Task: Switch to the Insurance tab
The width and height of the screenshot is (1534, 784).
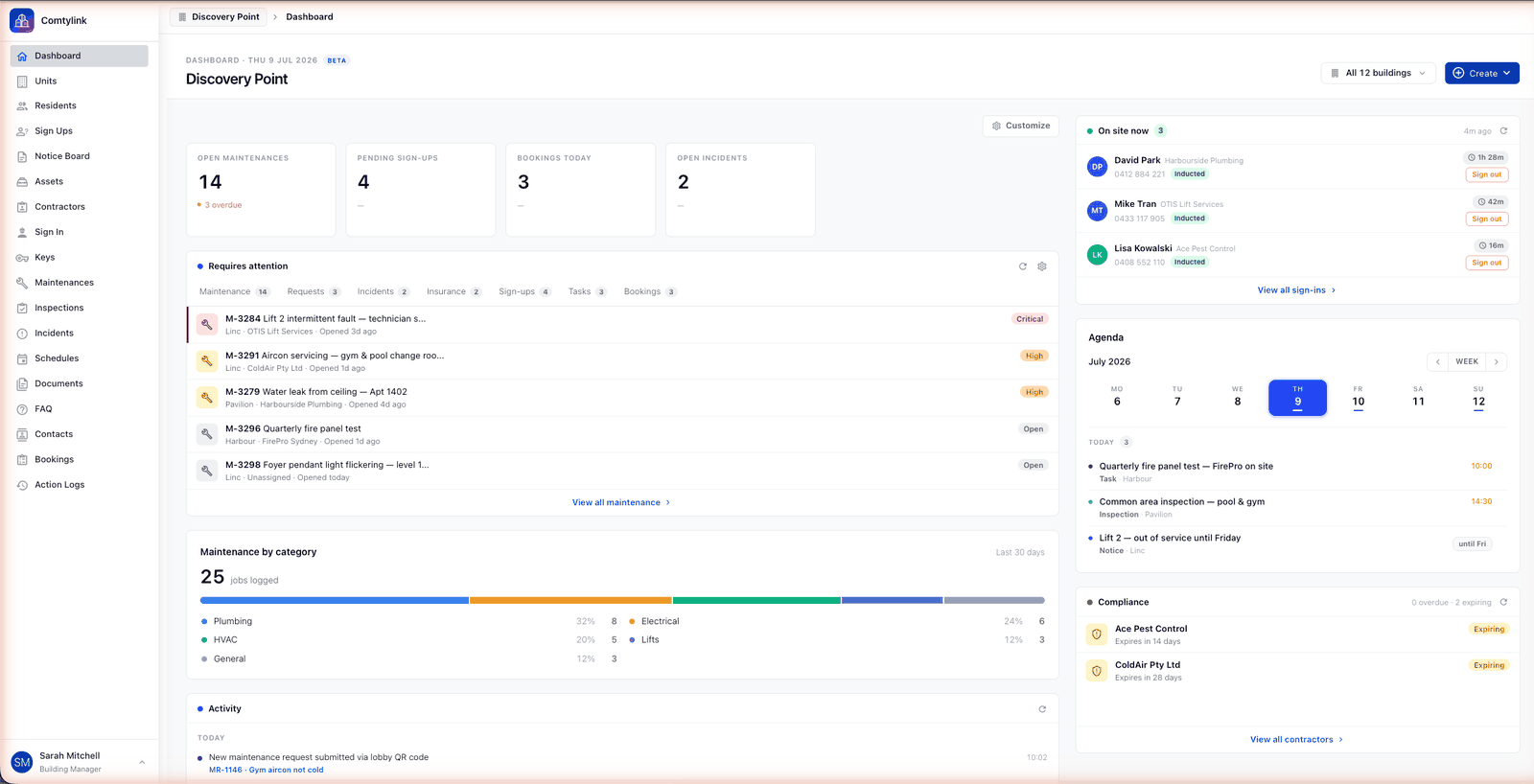Action: (x=454, y=291)
